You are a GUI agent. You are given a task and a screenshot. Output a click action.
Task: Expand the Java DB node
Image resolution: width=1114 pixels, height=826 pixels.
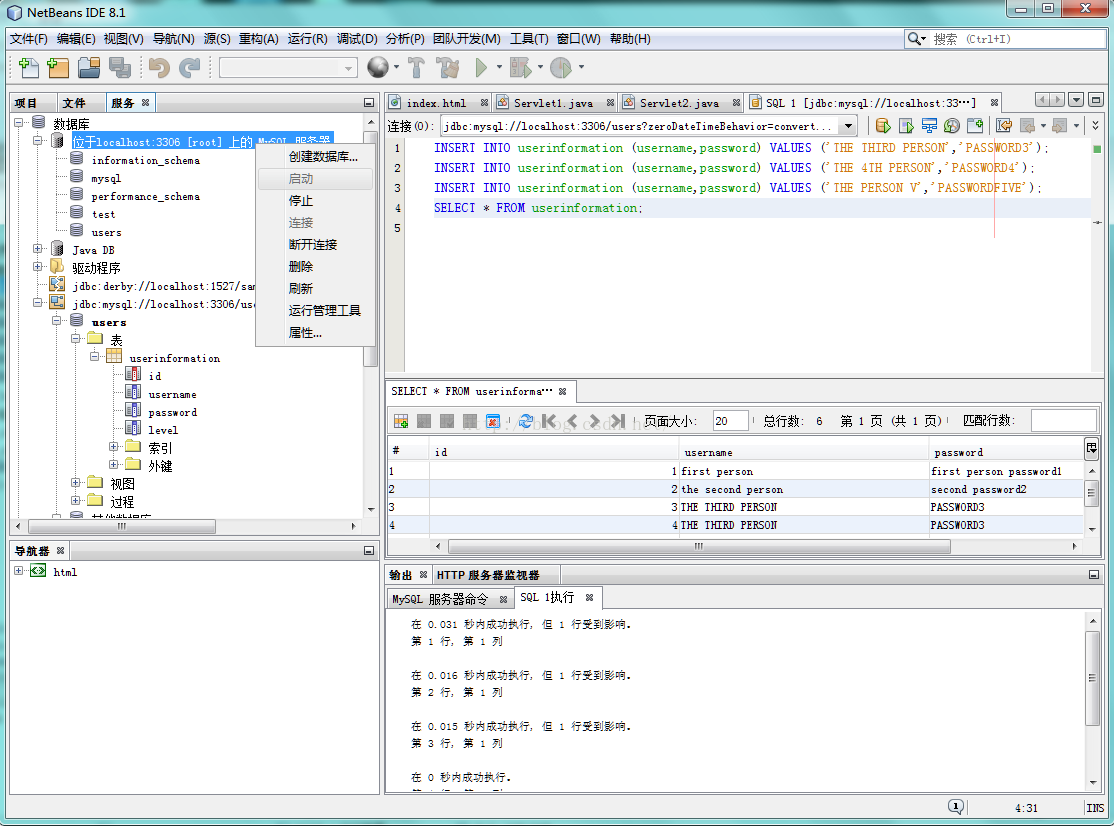[x=38, y=249]
